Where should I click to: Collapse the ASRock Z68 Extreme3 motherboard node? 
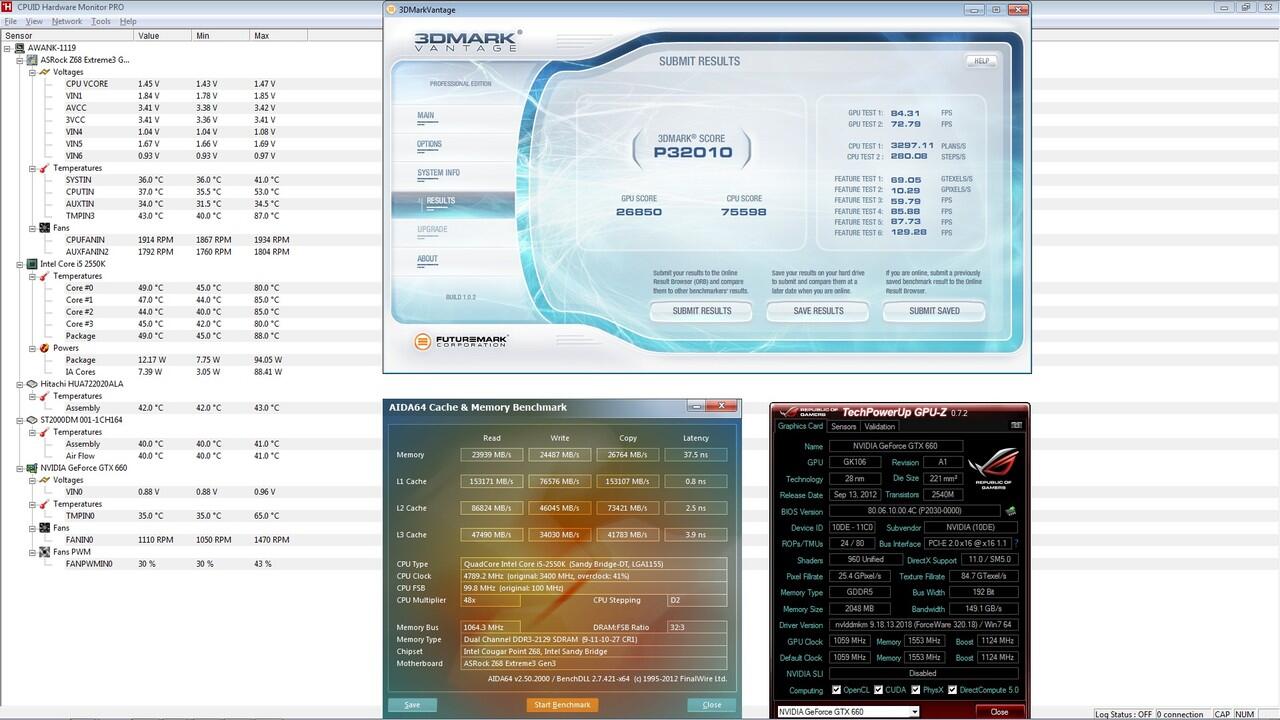(20, 60)
